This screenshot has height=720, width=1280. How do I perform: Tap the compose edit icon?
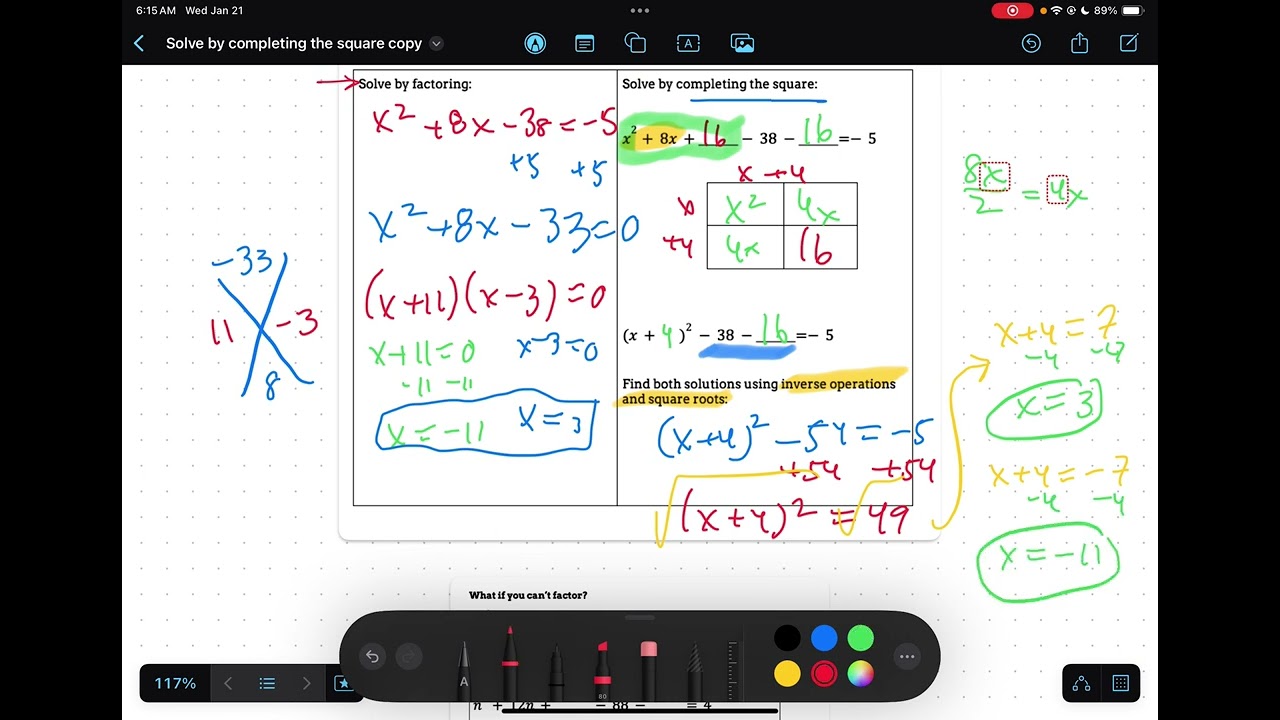click(x=1129, y=43)
